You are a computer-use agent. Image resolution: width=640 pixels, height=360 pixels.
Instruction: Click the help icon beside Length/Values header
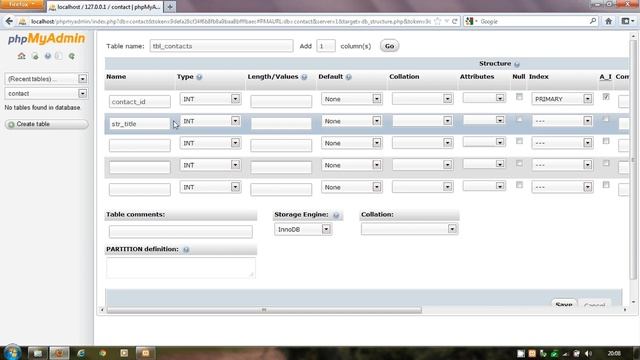[x=304, y=77]
